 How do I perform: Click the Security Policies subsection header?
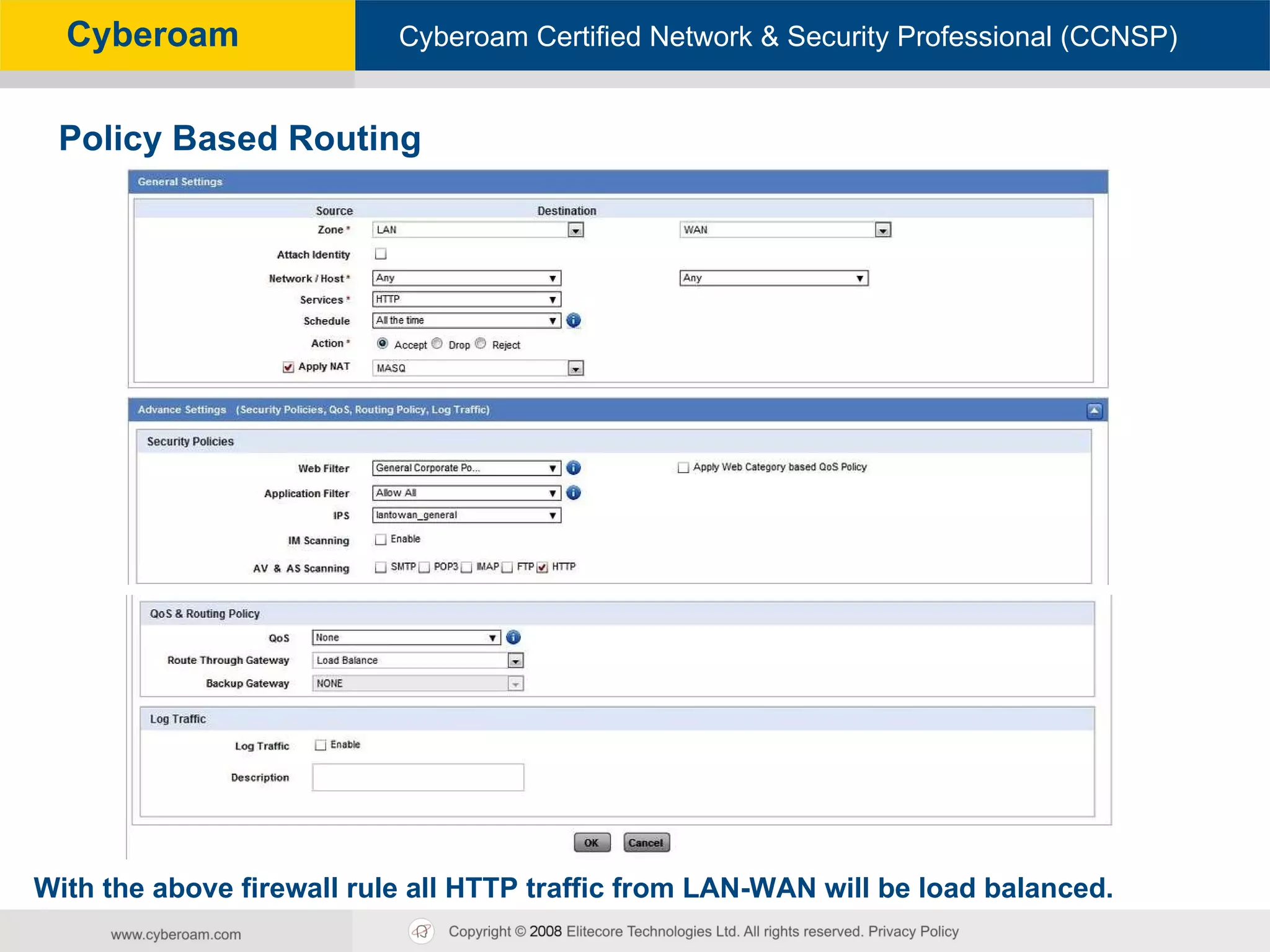[x=613, y=441]
